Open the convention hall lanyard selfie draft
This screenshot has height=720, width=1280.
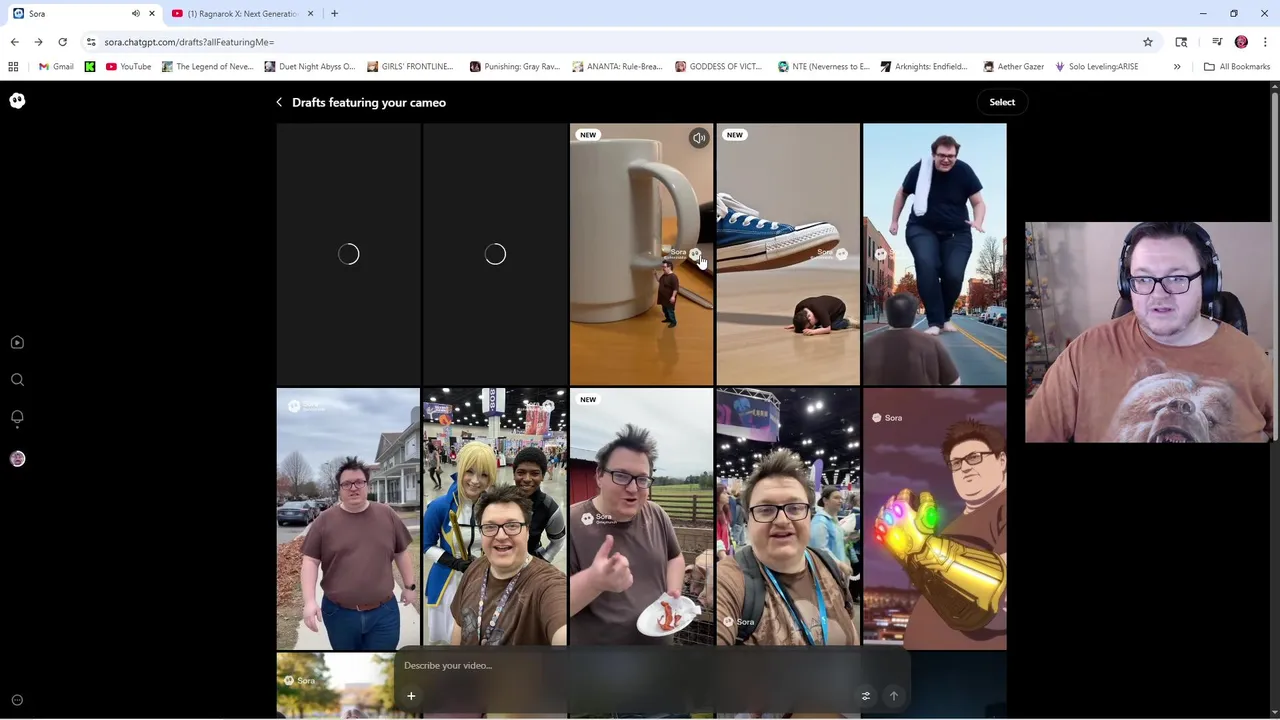point(788,519)
